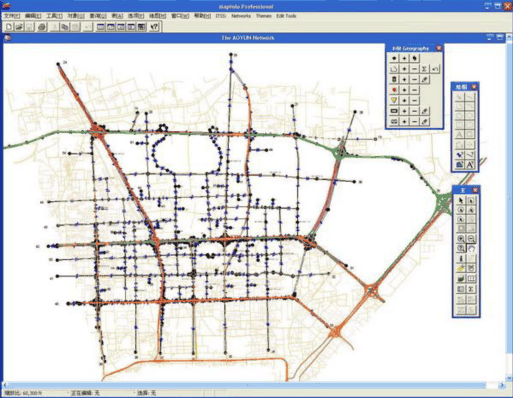Click the Symbol style tool in drawing palette
Screen dimensions: 513x398
pos(460,155)
